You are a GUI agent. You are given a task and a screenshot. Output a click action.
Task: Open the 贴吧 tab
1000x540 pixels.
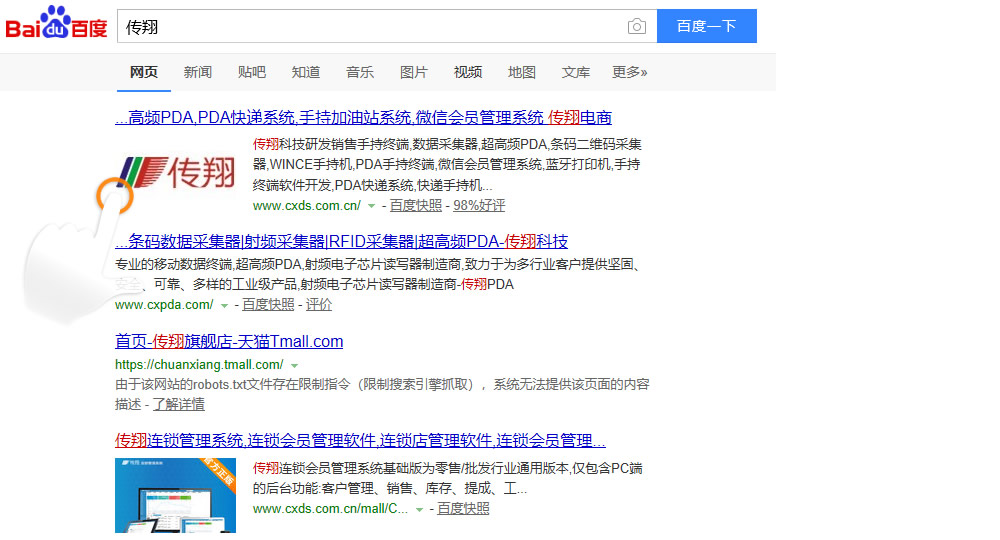252,72
